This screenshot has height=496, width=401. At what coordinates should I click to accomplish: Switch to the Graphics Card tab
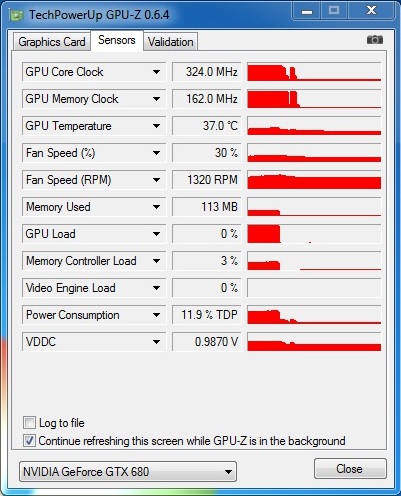coord(52,42)
